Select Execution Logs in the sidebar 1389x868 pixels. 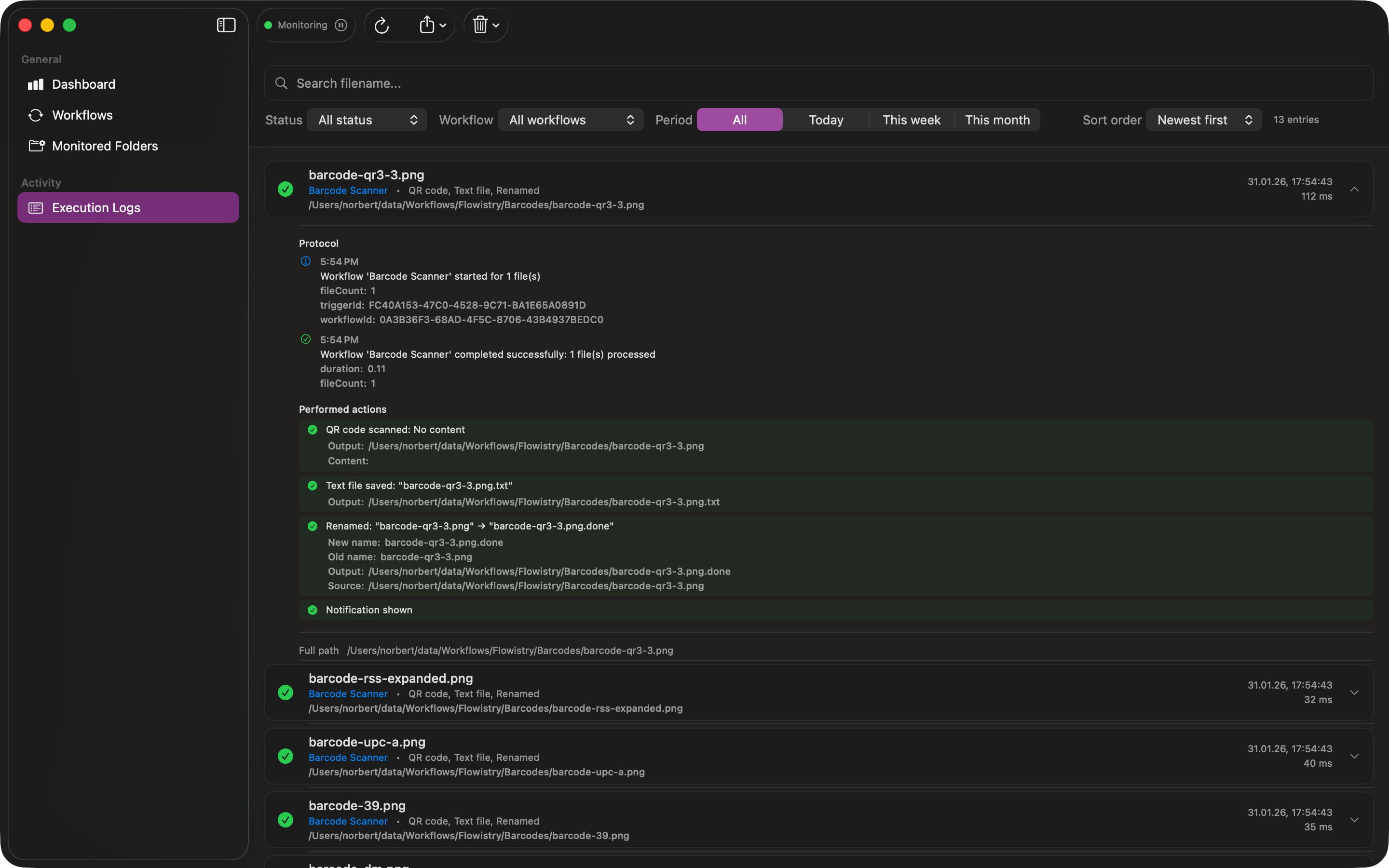tap(128, 207)
